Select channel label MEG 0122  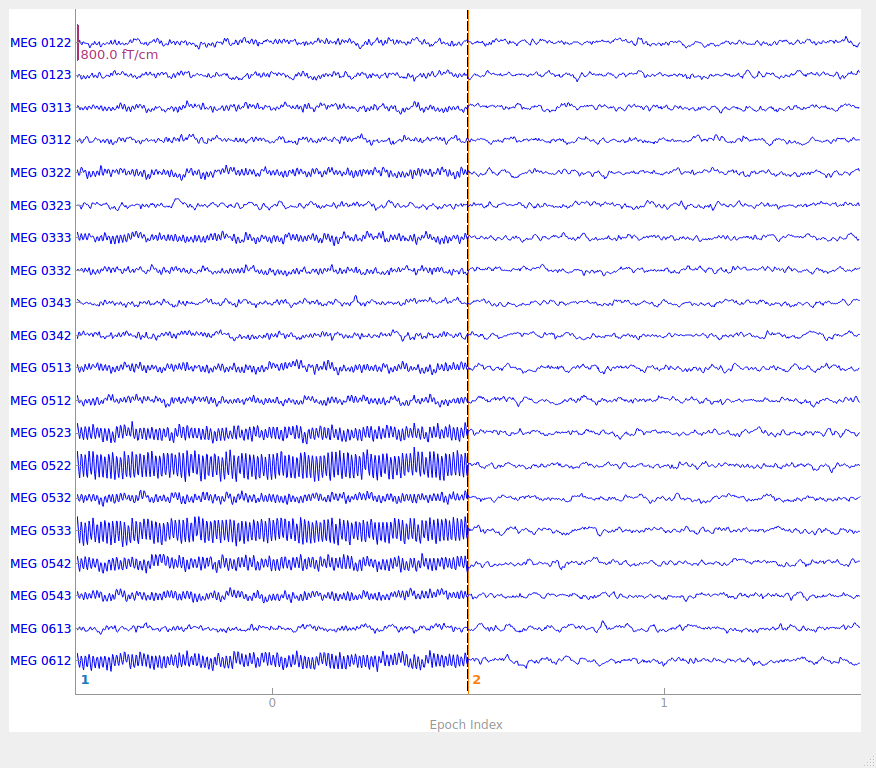(41, 43)
